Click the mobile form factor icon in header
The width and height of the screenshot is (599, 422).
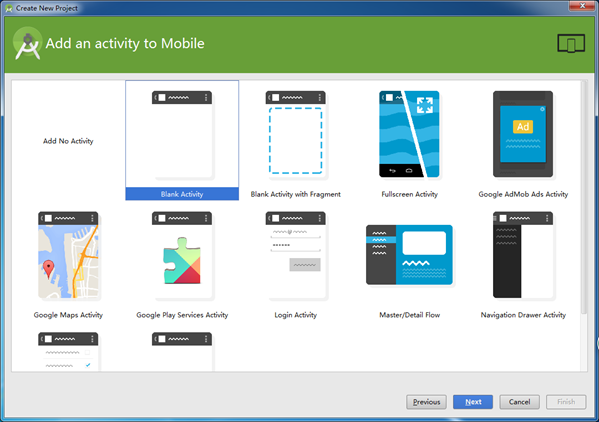tap(571, 43)
